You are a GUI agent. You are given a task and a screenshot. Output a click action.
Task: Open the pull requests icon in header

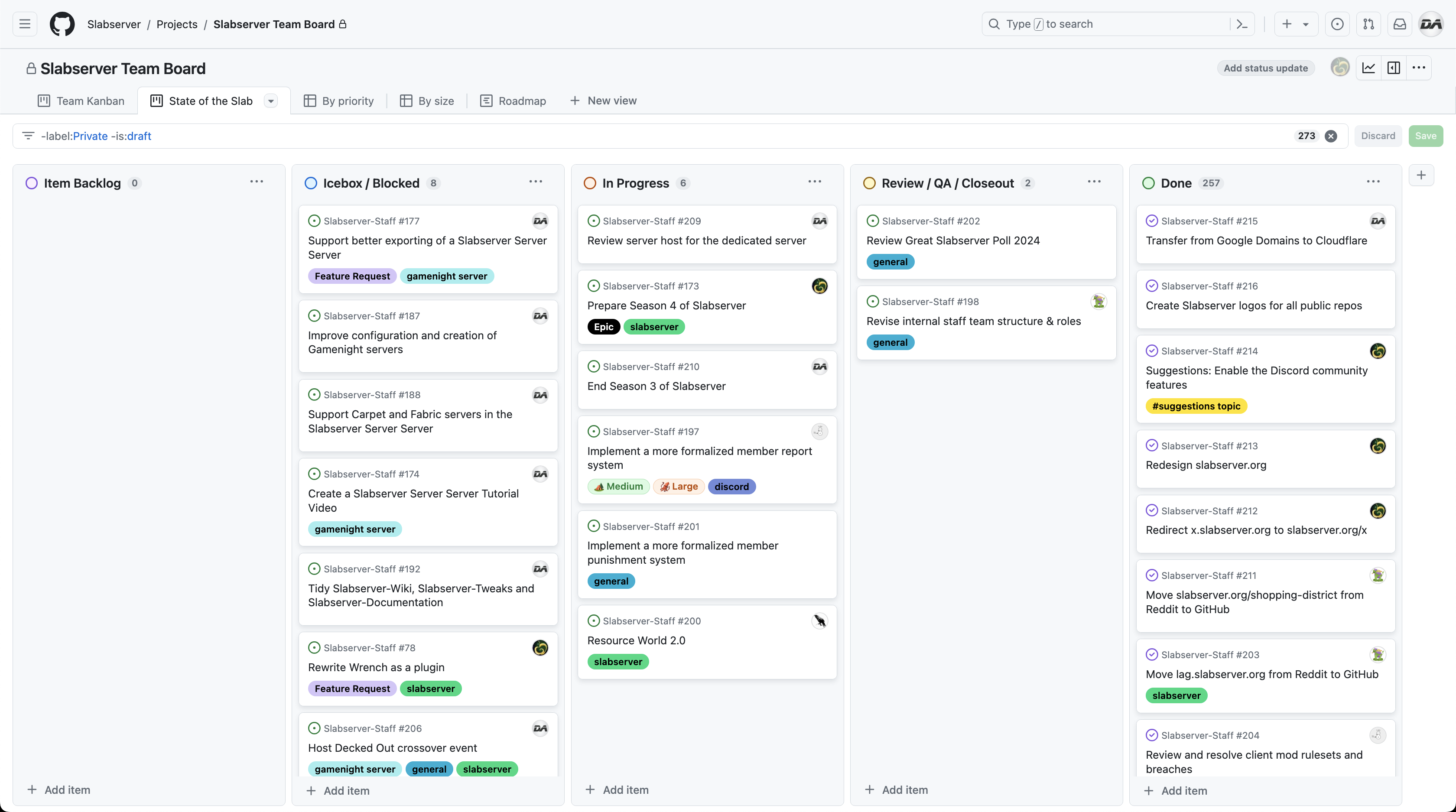(x=1368, y=24)
